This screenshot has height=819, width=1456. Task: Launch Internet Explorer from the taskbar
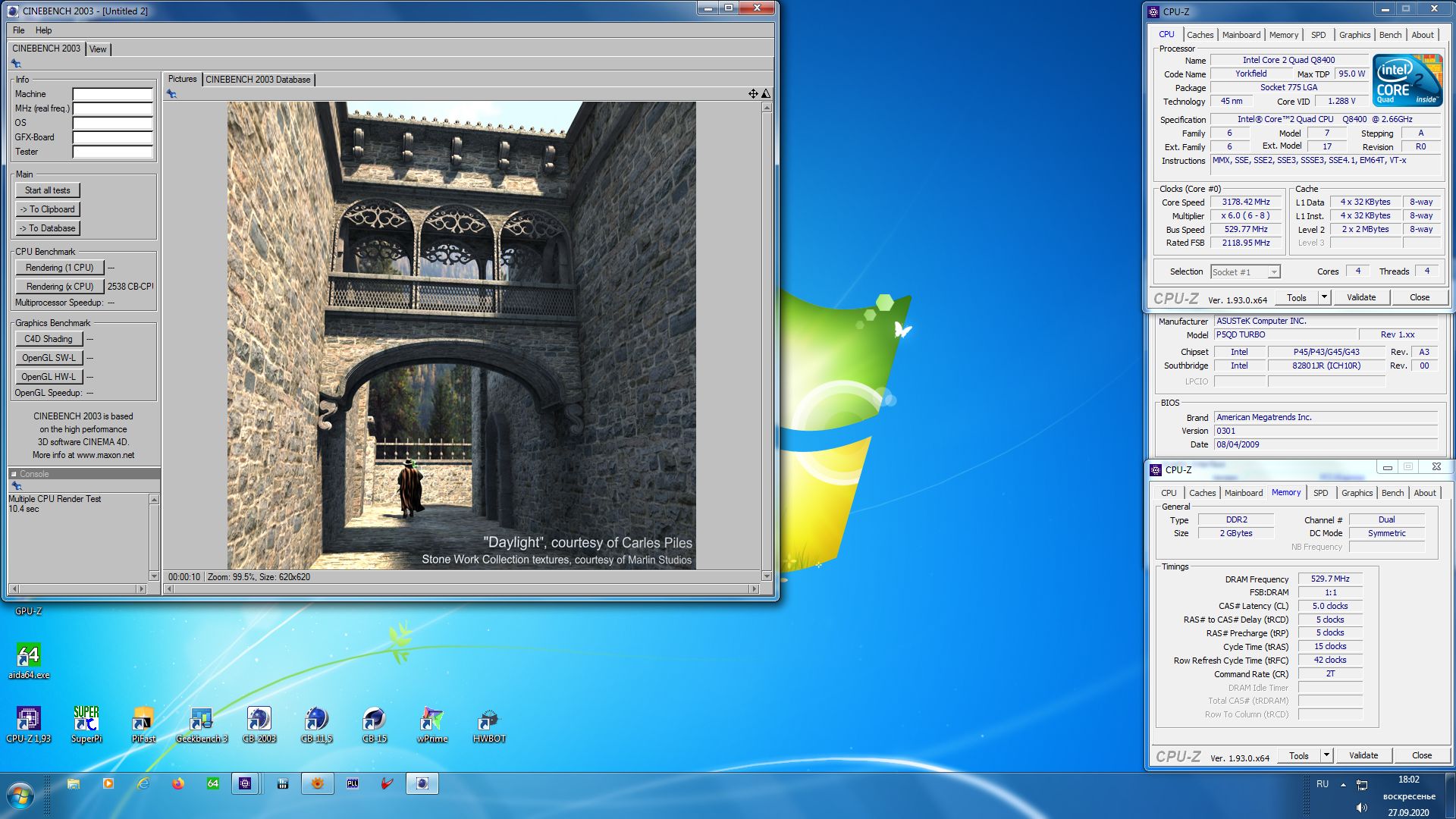[x=143, y=784]
